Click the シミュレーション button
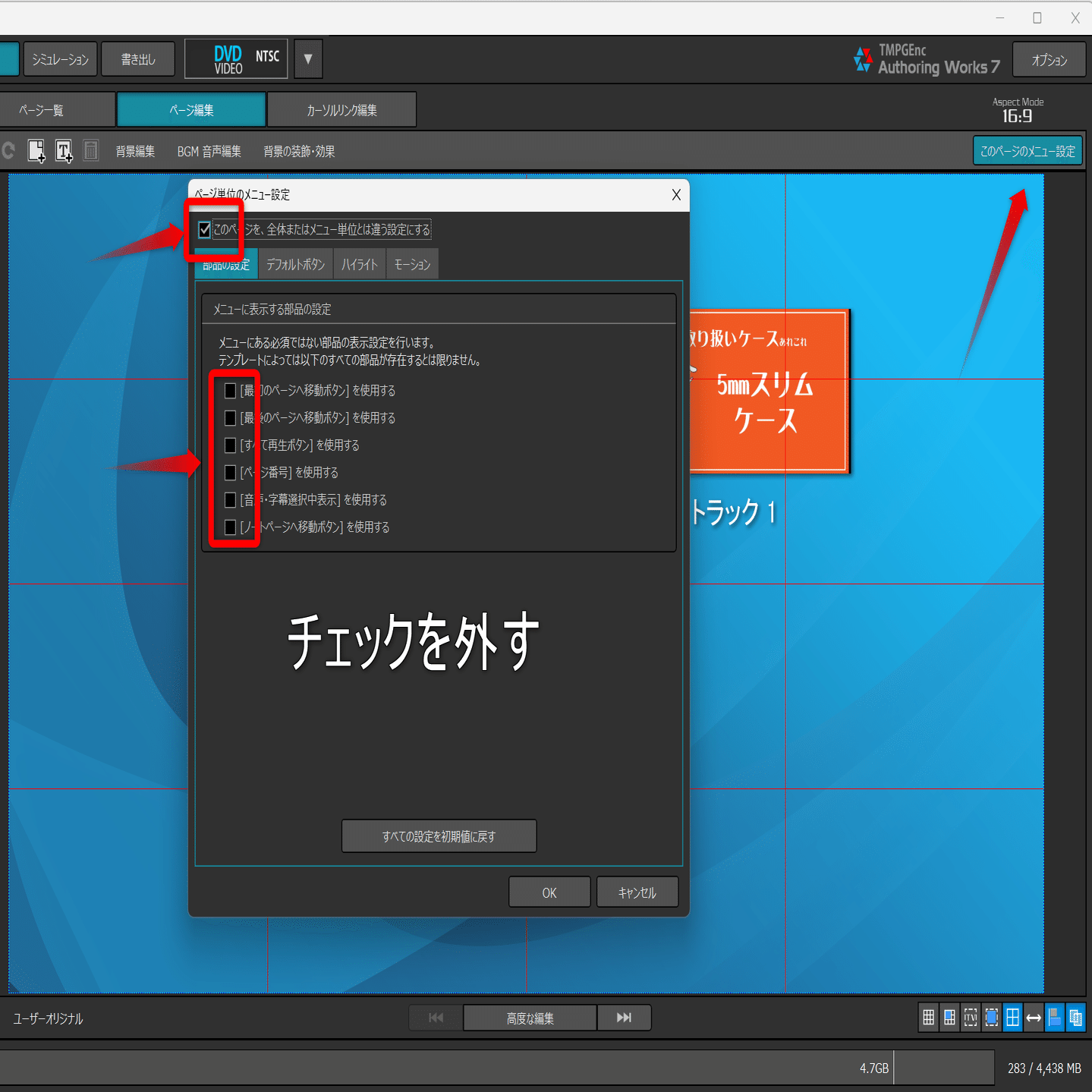 tap(61, 59)
